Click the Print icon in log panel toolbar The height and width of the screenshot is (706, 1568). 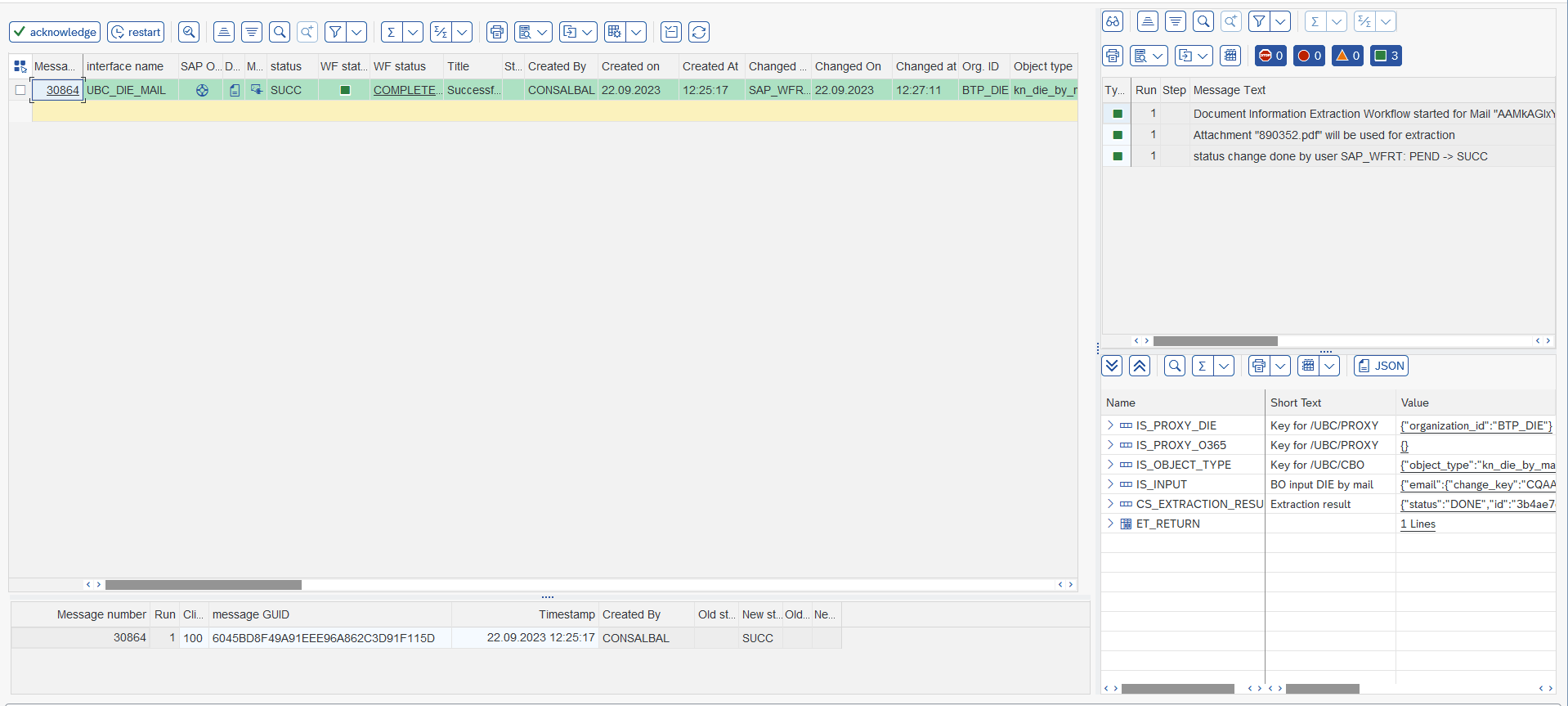(x=1113, y=56)
